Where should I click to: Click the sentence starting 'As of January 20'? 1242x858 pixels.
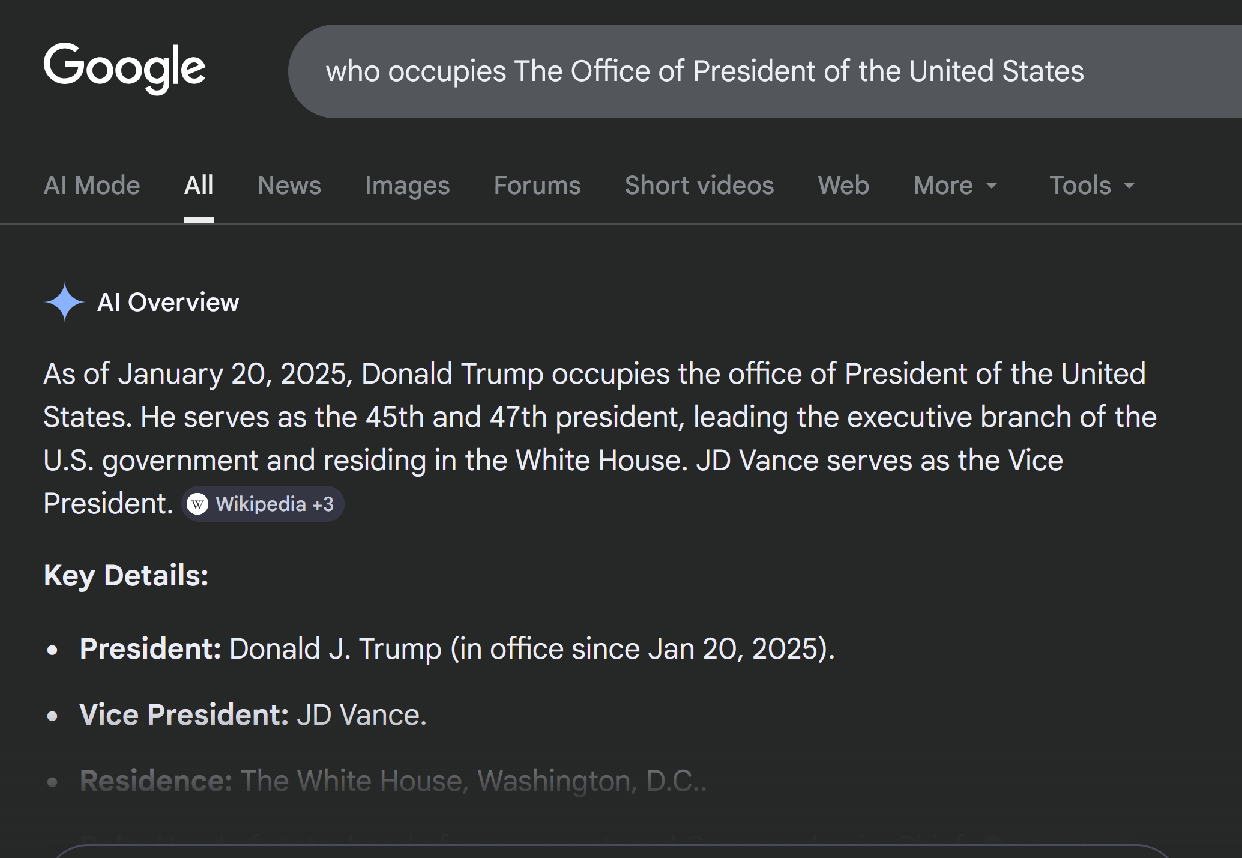click(594, 374)
